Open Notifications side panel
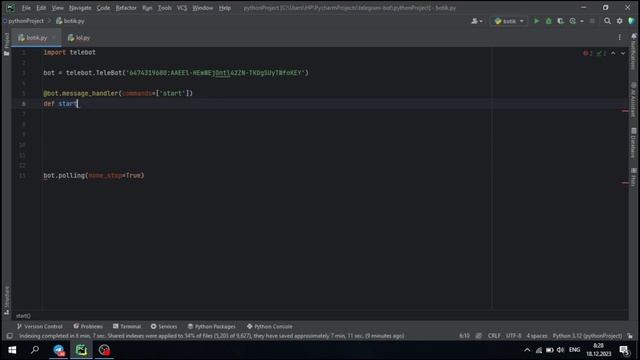Image resolution: width=640 pixels, height=360 pixels. pos(633,52)
